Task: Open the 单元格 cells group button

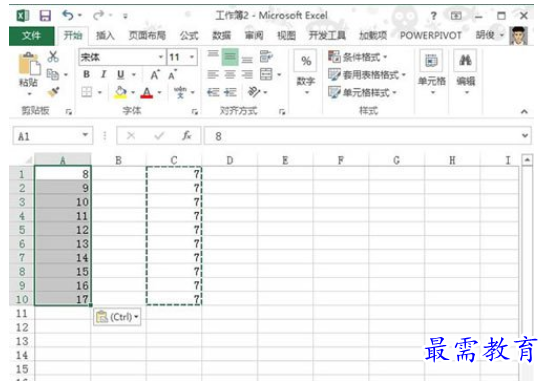Action: tap(431, 72)
